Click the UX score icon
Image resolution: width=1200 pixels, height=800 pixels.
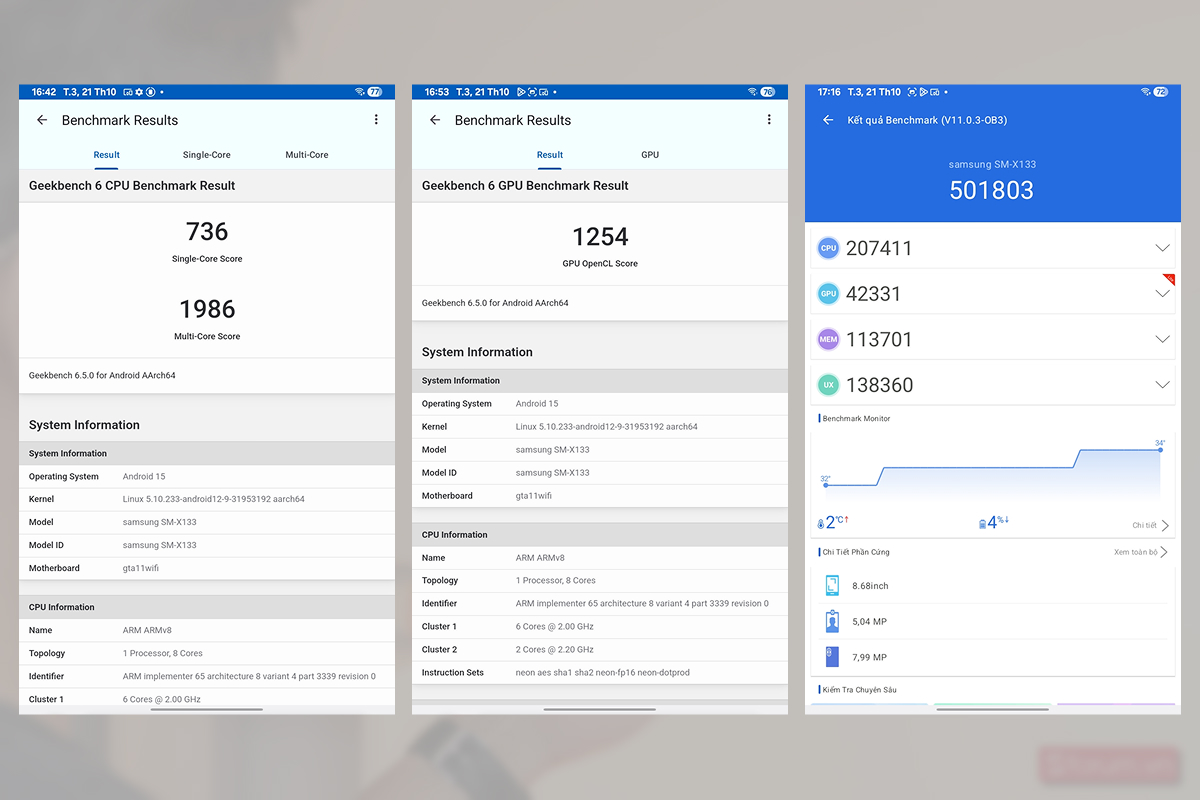point(828,385)
